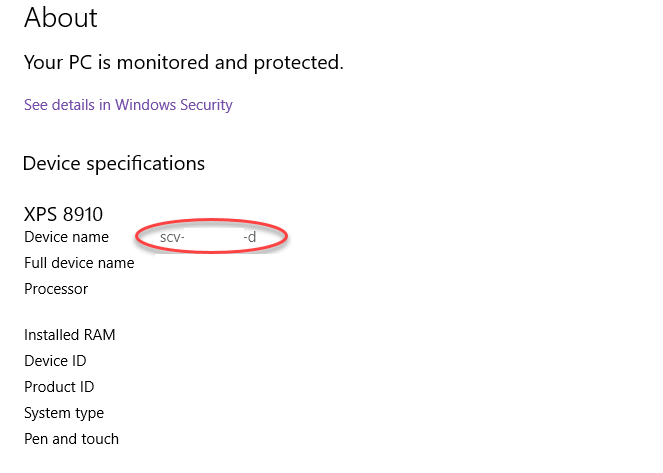Click the Processor label
The height and width of the screenshot is (473, 663).
coord(56,289)
